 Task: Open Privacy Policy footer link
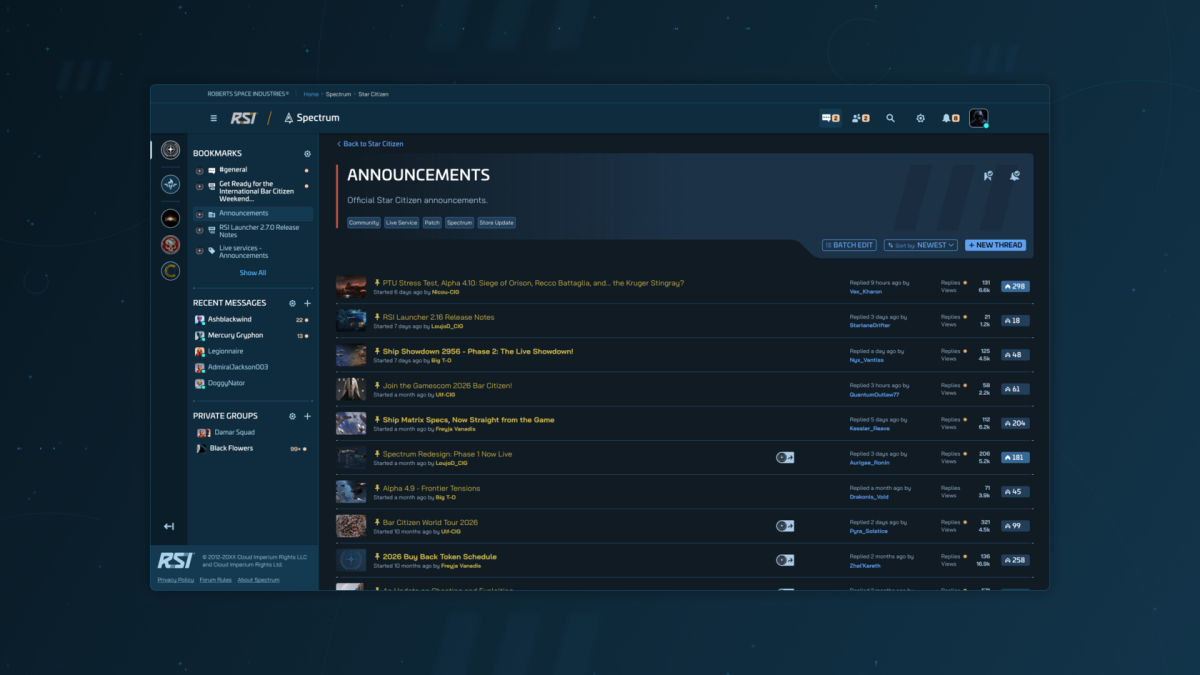coord(176,580)
